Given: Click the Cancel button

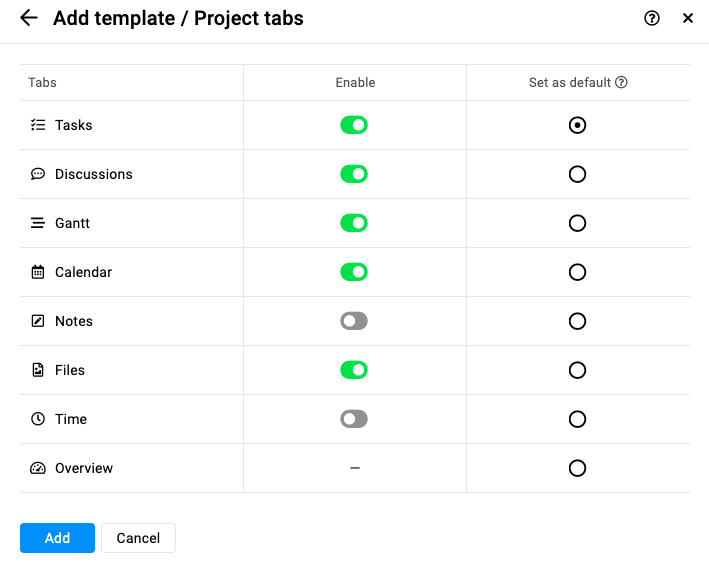Looking at the screenshot, I should pyautogui.click(x=138, y=538).
